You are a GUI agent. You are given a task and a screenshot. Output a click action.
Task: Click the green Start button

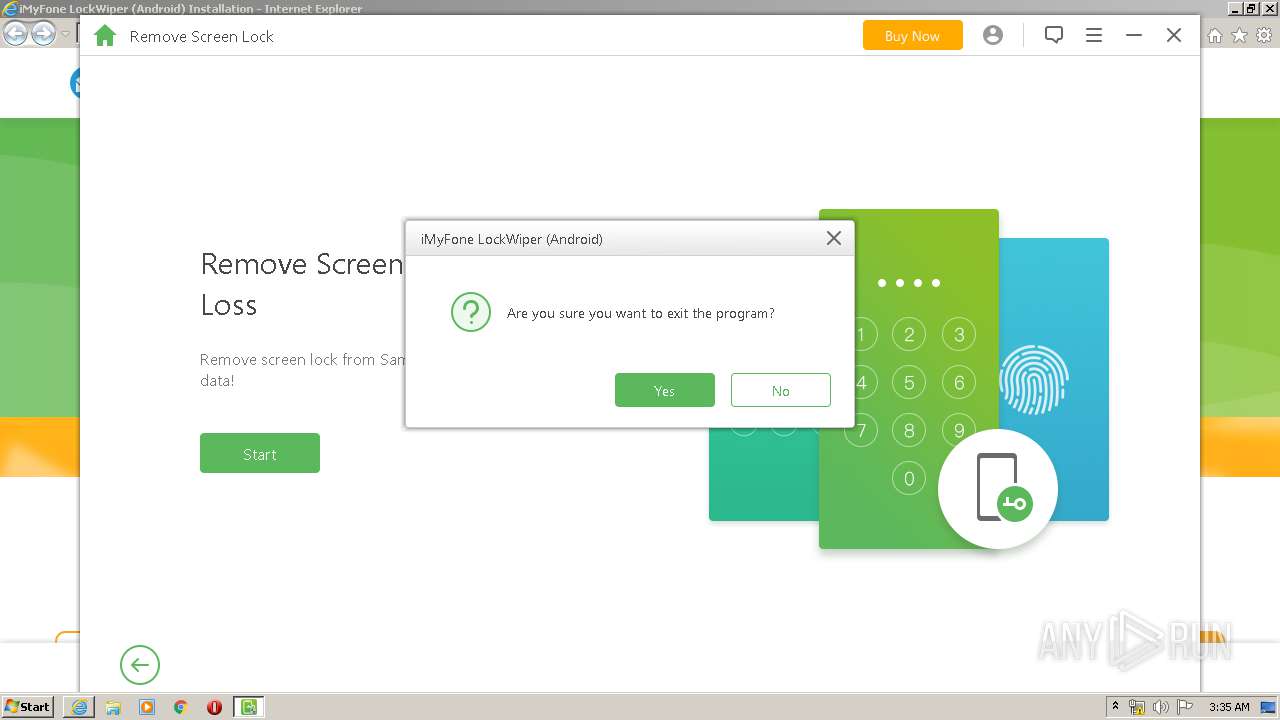coord(260,453)
